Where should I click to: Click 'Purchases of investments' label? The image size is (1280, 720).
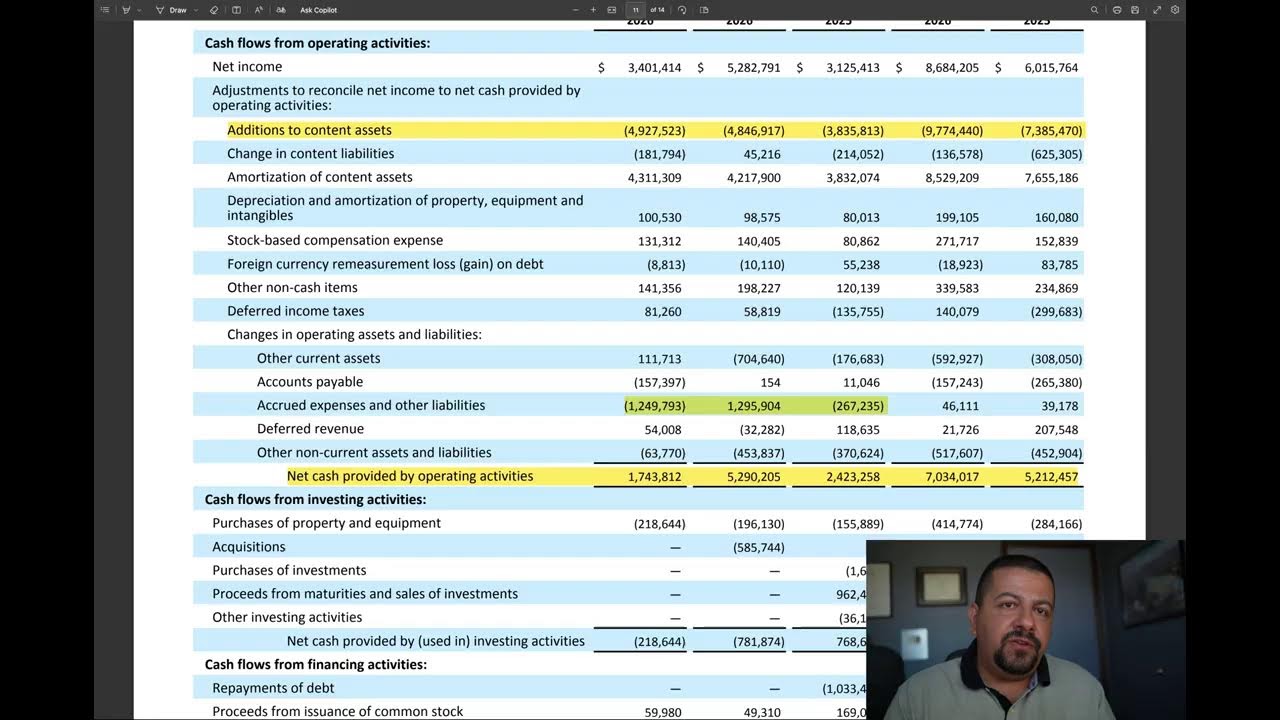click(289, 570)
